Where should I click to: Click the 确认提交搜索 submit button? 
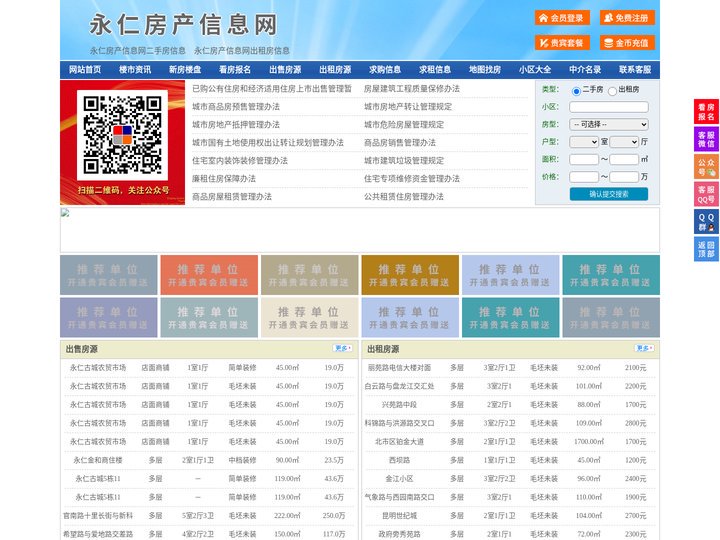click(x=609, y=194)
